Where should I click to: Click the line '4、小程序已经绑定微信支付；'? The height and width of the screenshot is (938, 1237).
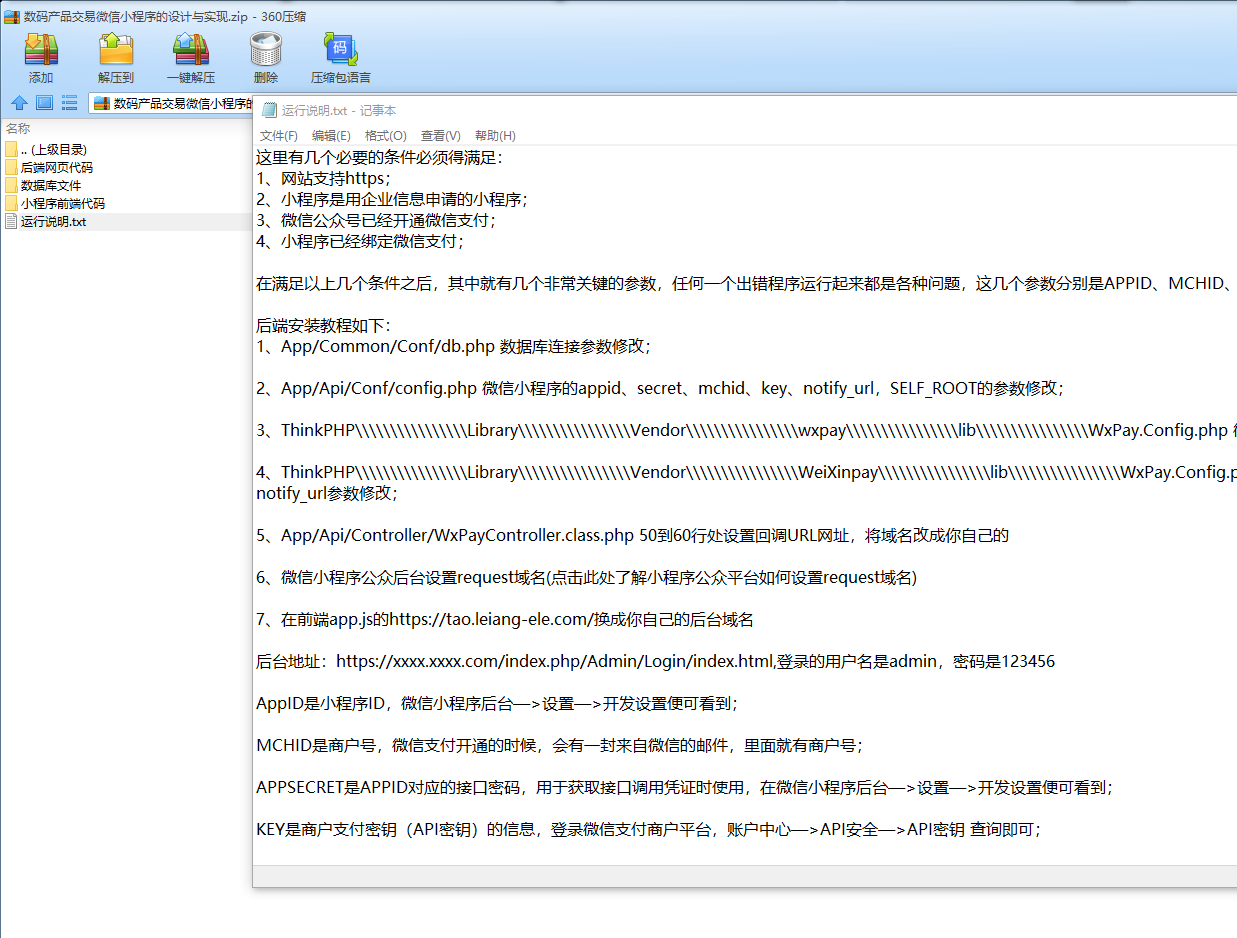pyautogui.click(x=361, y=241)
